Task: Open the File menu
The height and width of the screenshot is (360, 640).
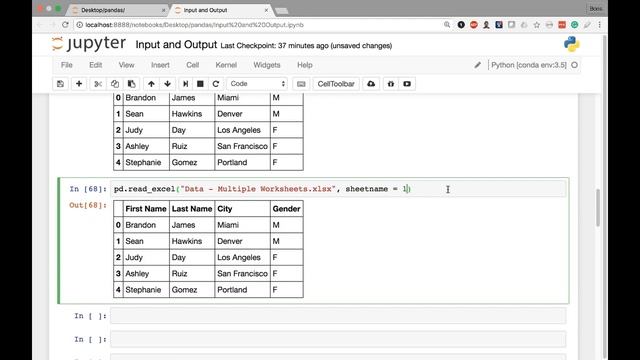Action: coord(67,65)
